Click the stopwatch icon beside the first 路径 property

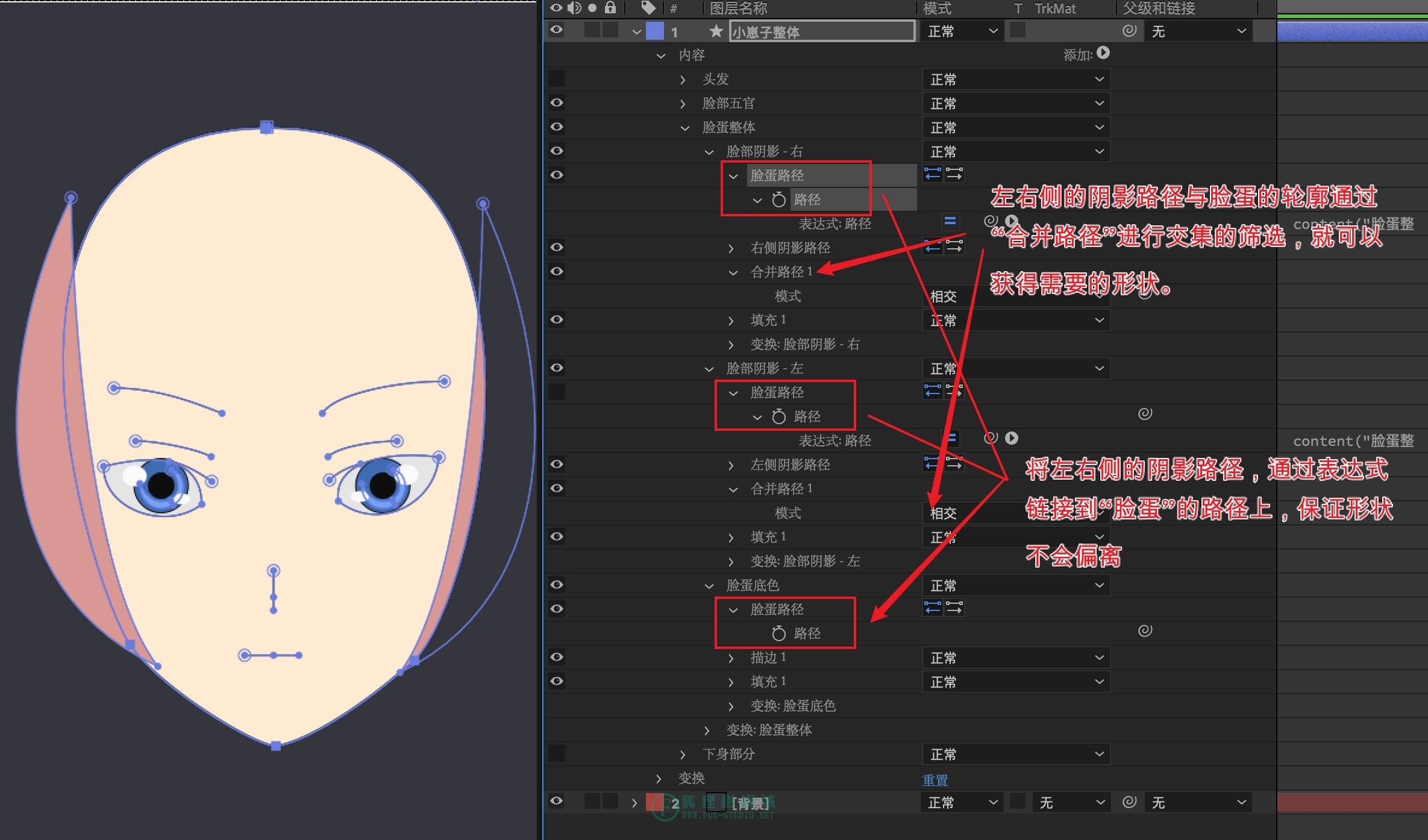click(778, 199)
